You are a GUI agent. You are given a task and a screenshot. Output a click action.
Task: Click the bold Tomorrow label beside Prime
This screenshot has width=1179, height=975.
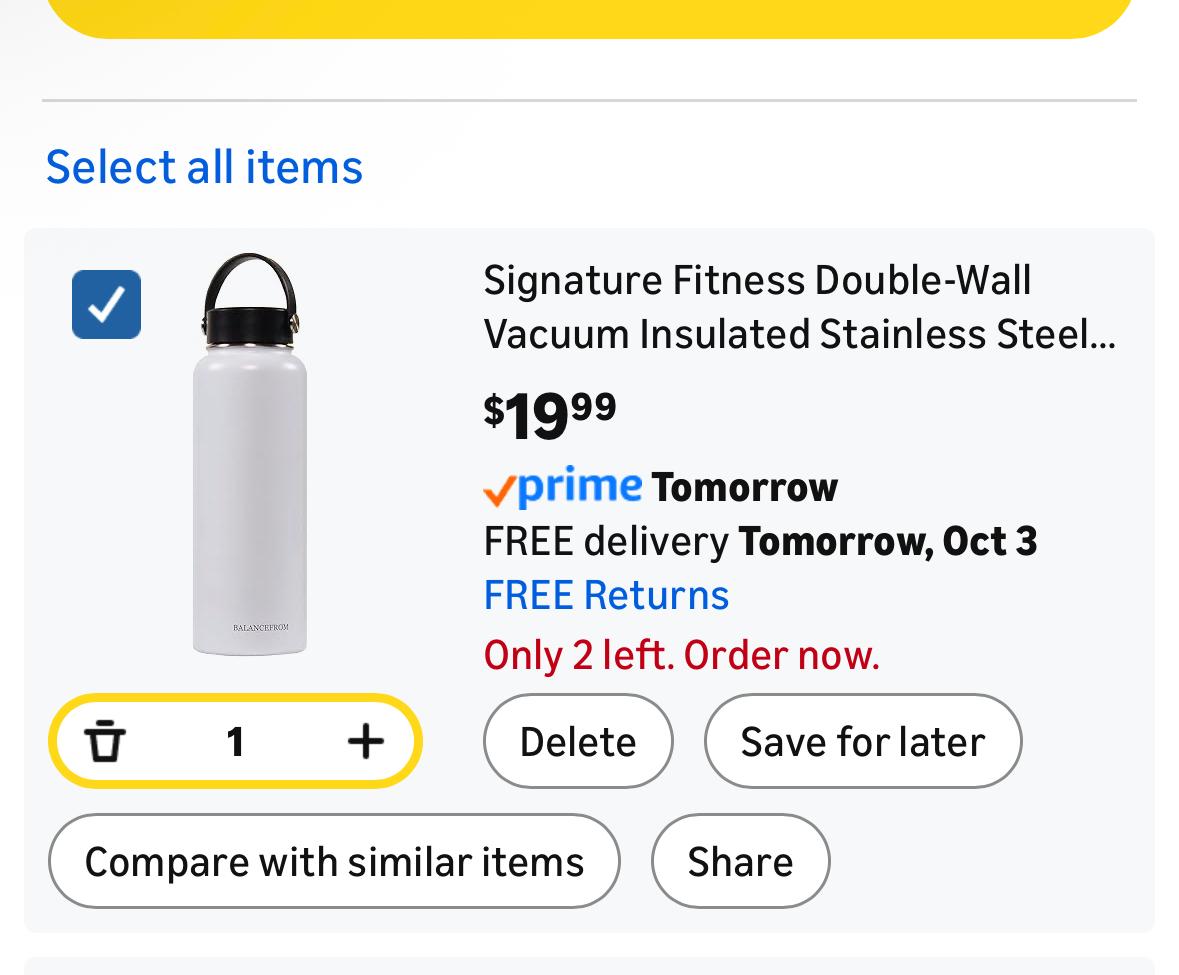(744, 487)
